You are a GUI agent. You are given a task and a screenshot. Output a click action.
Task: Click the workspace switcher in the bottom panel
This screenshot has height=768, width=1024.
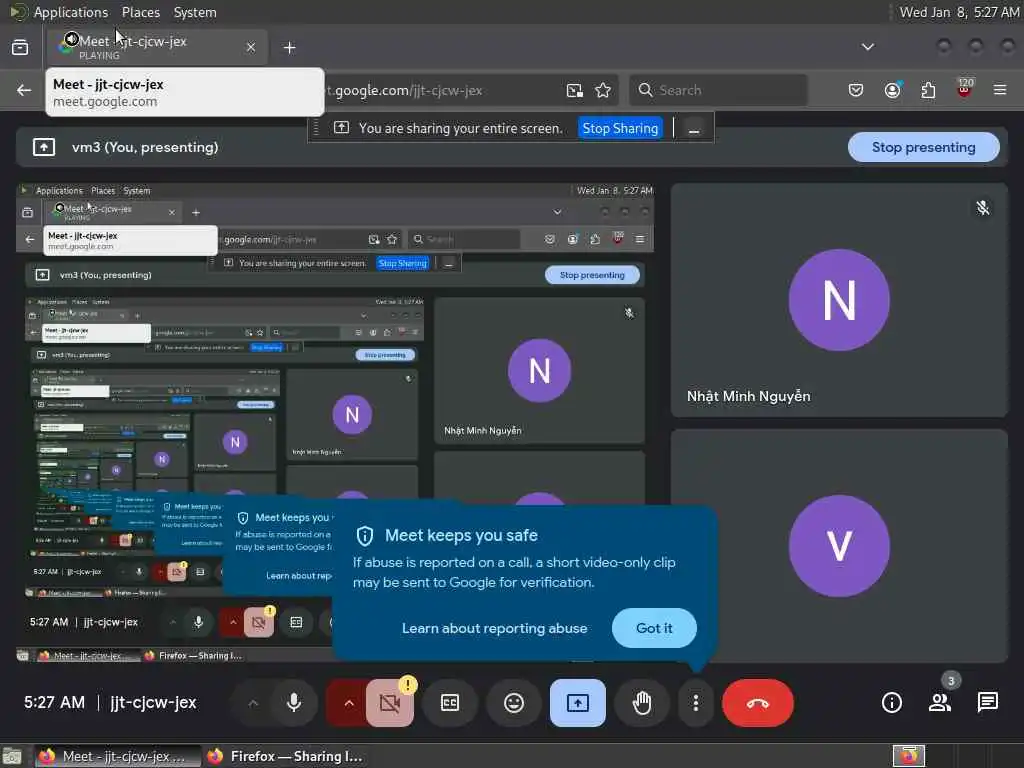click(x=908, y=756)
